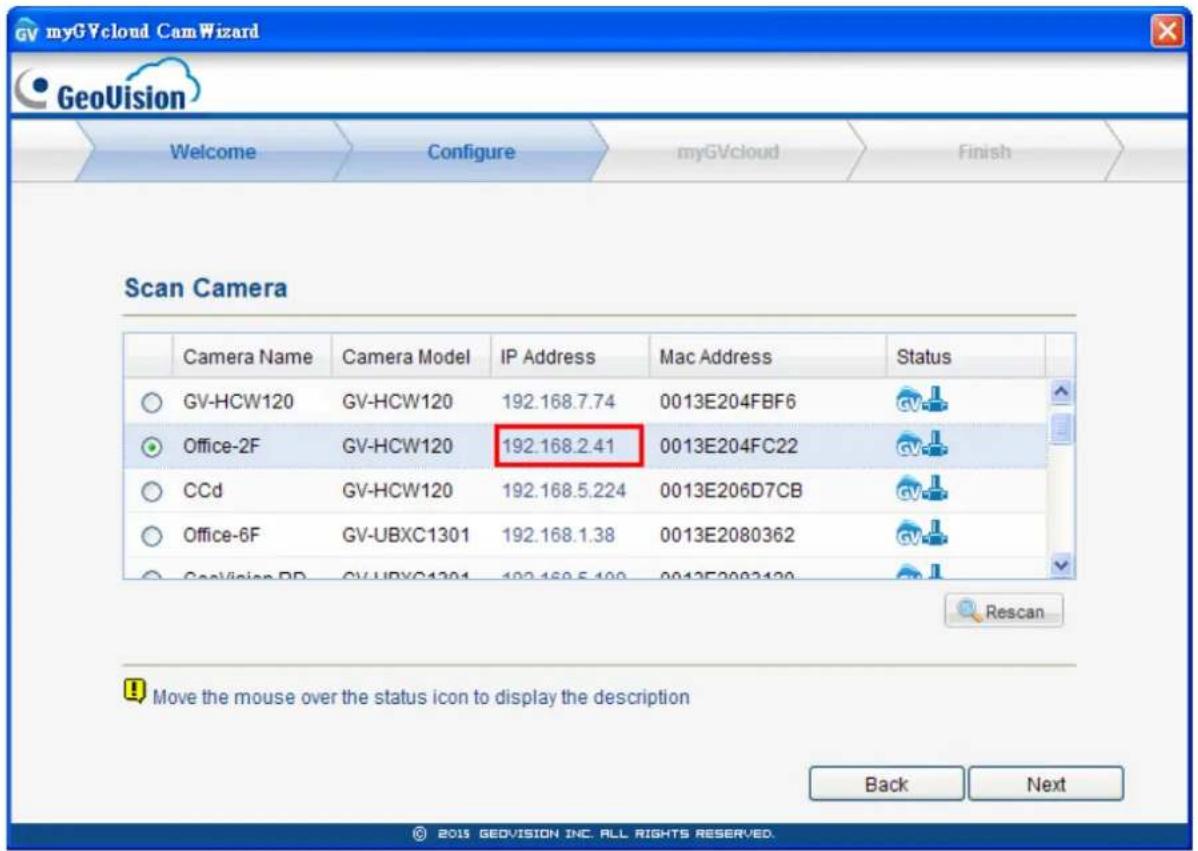
Task: Click the yellow exclamation hint icon
Action: (134, 691)
